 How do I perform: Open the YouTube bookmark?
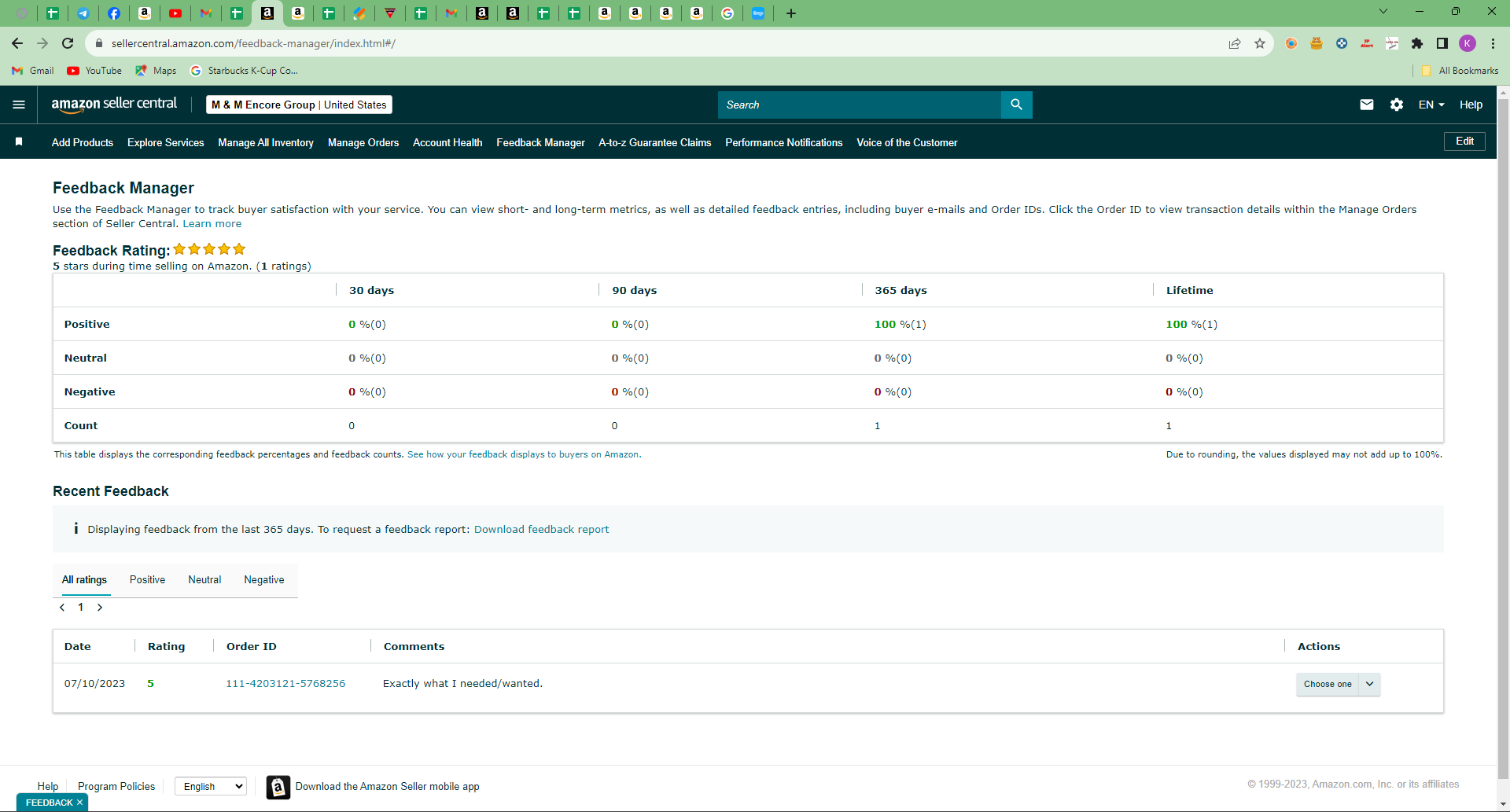pos(94,71)
